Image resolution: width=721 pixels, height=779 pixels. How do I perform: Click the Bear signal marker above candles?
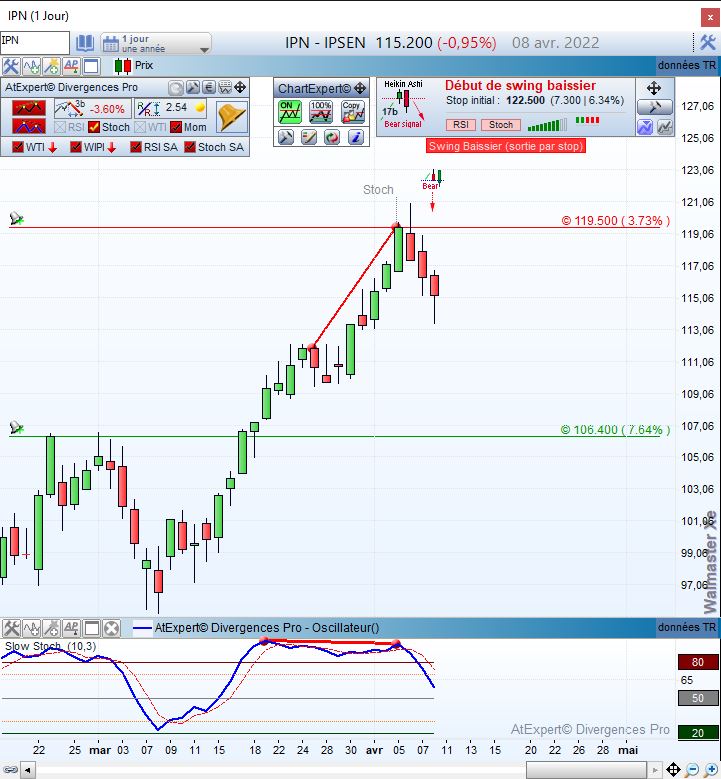point(432,180)
